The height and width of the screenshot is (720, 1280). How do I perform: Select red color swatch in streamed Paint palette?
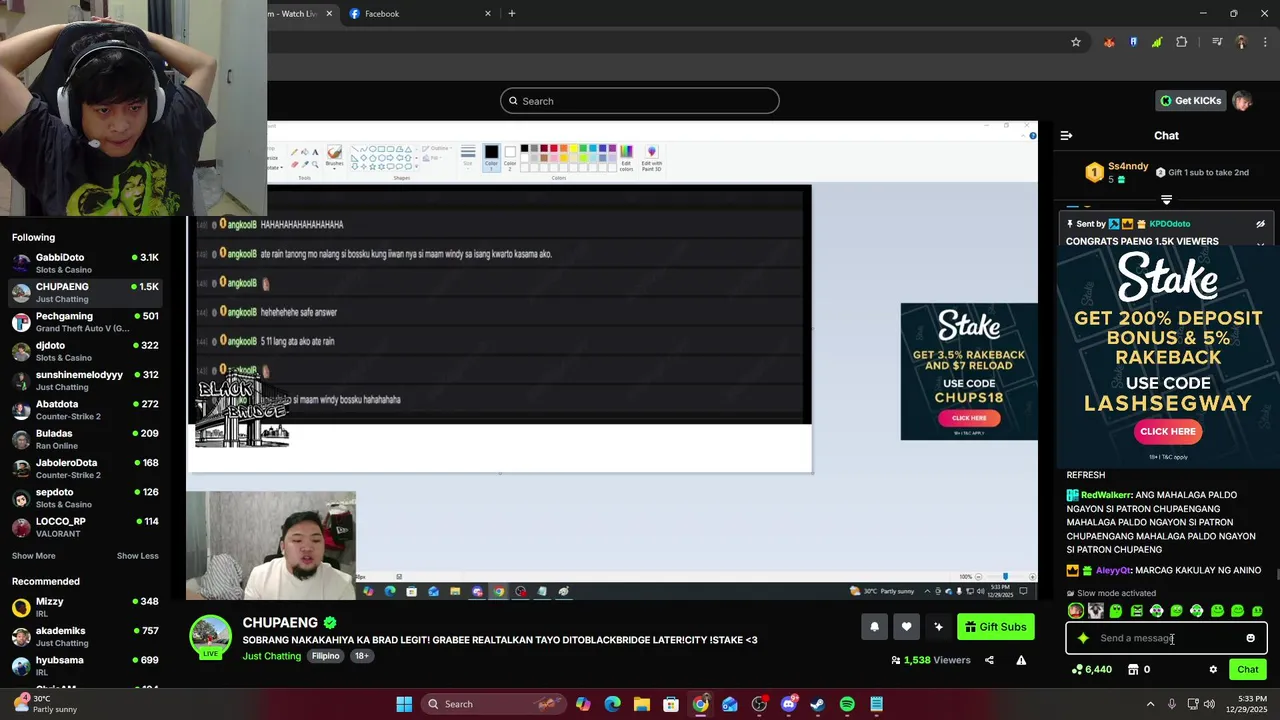pyautogui.click(x=554, y=149)
